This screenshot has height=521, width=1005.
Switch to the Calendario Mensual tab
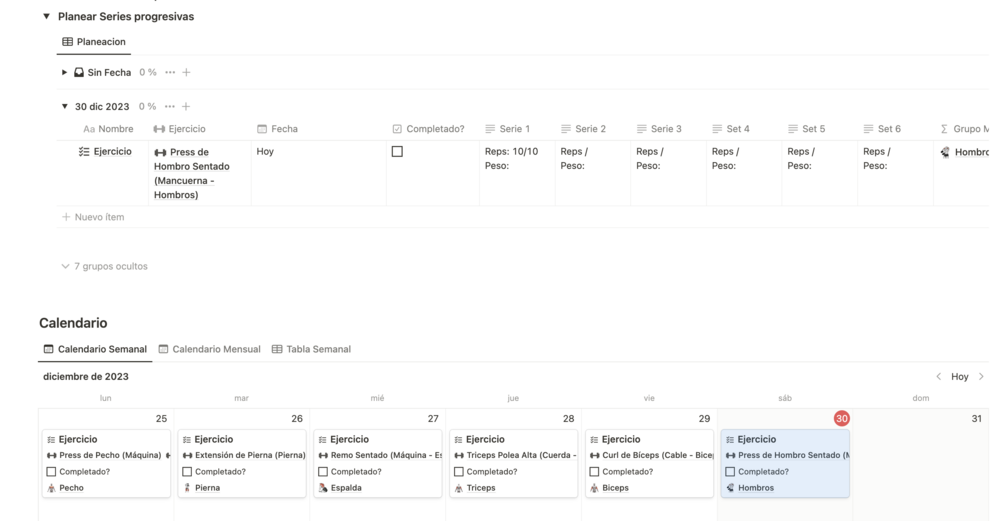(x=209, y=349)
